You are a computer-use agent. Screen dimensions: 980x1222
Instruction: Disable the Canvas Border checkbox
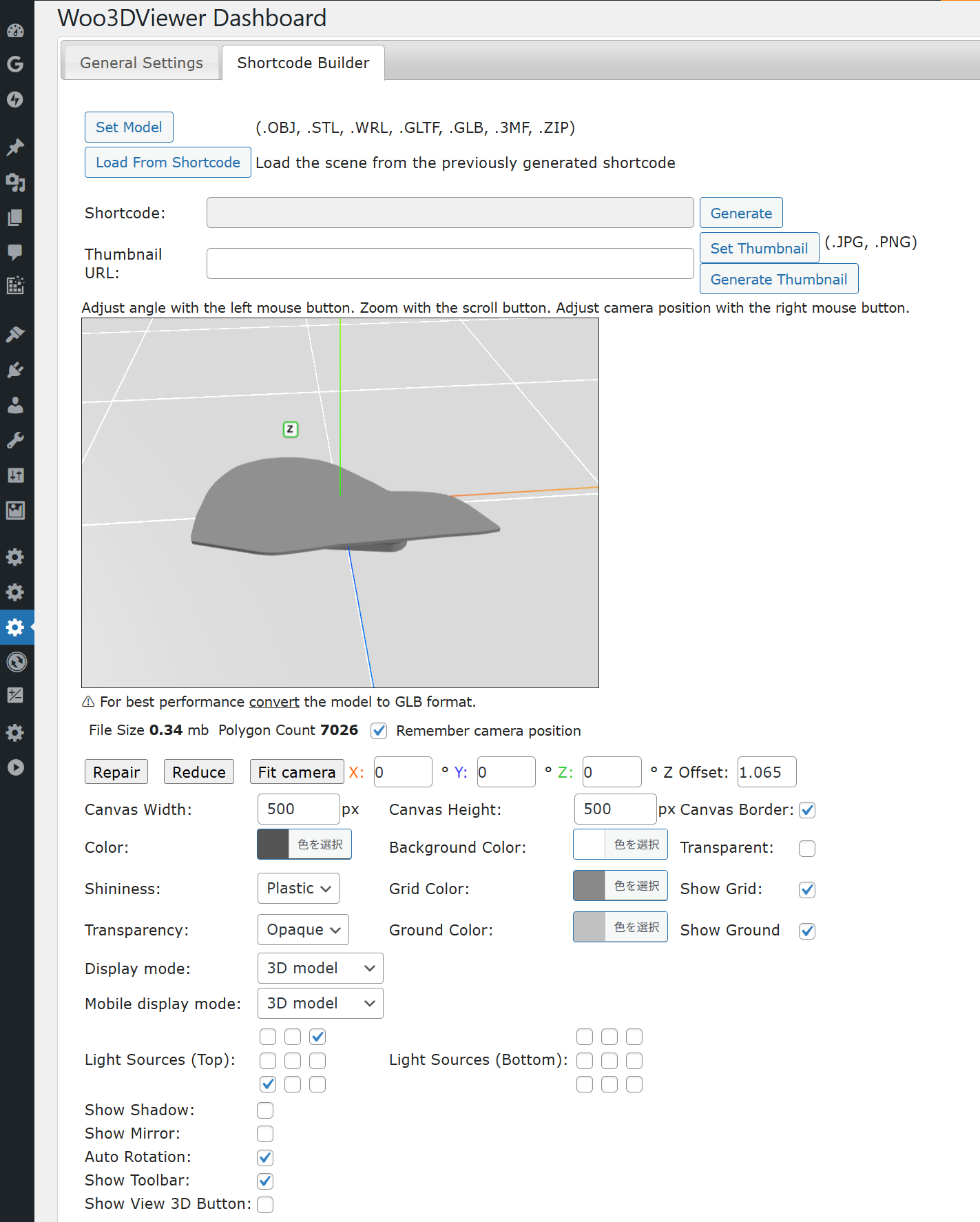807,810
